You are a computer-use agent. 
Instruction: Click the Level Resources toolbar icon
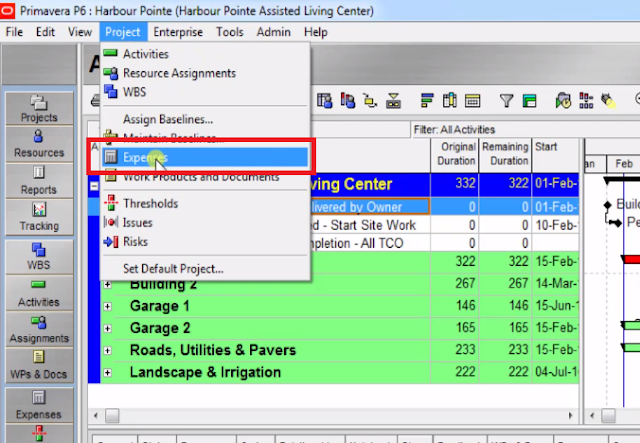click(586, 100)
